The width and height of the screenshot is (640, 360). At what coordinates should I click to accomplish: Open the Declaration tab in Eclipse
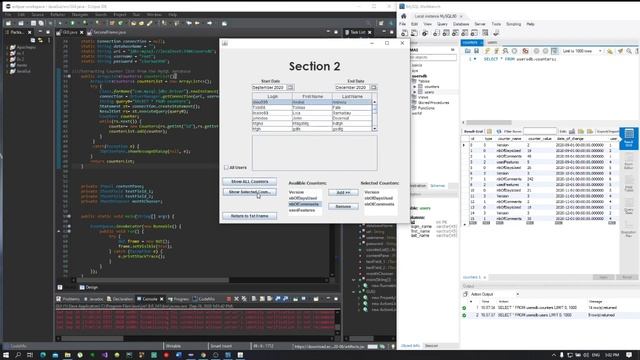(x=120, y=299)
